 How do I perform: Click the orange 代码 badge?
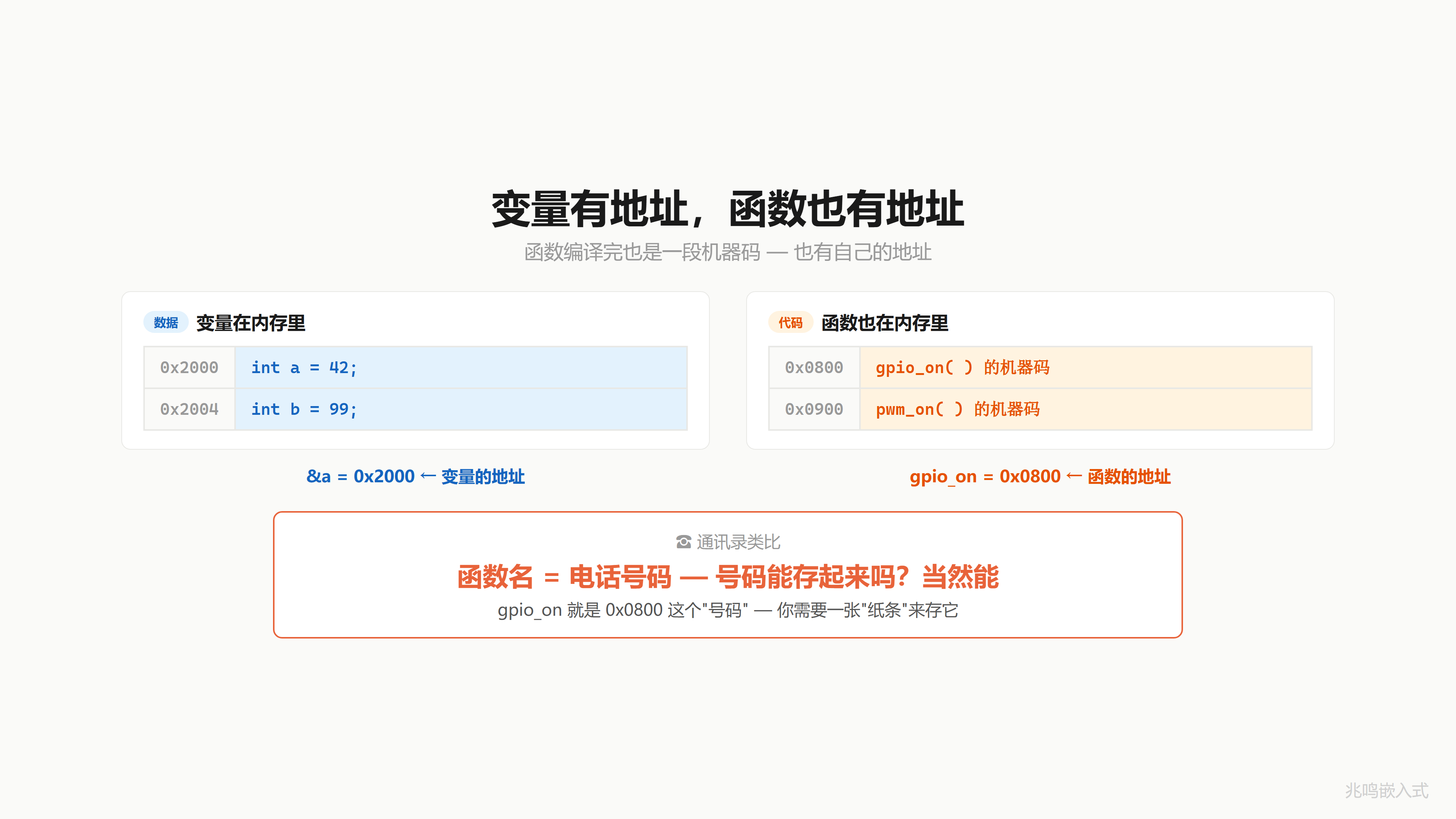pos(790,322)
